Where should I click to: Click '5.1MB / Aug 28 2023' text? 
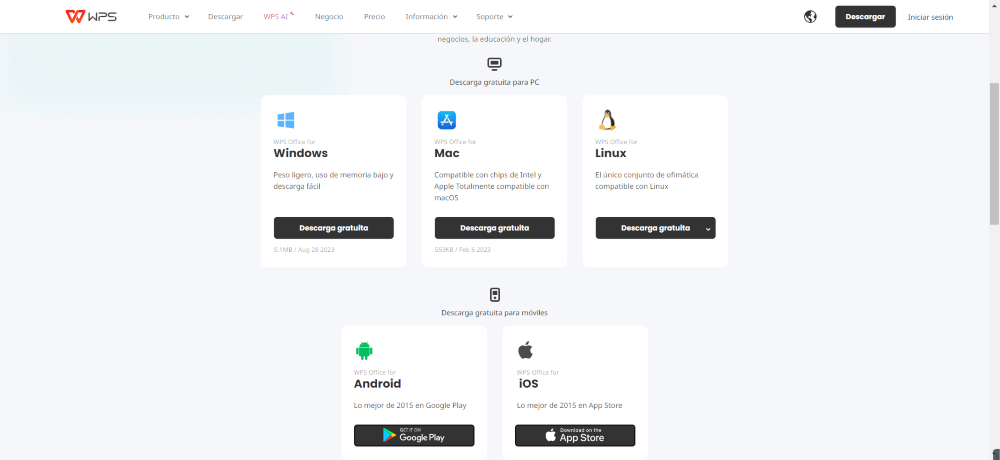tap(304, 249)
